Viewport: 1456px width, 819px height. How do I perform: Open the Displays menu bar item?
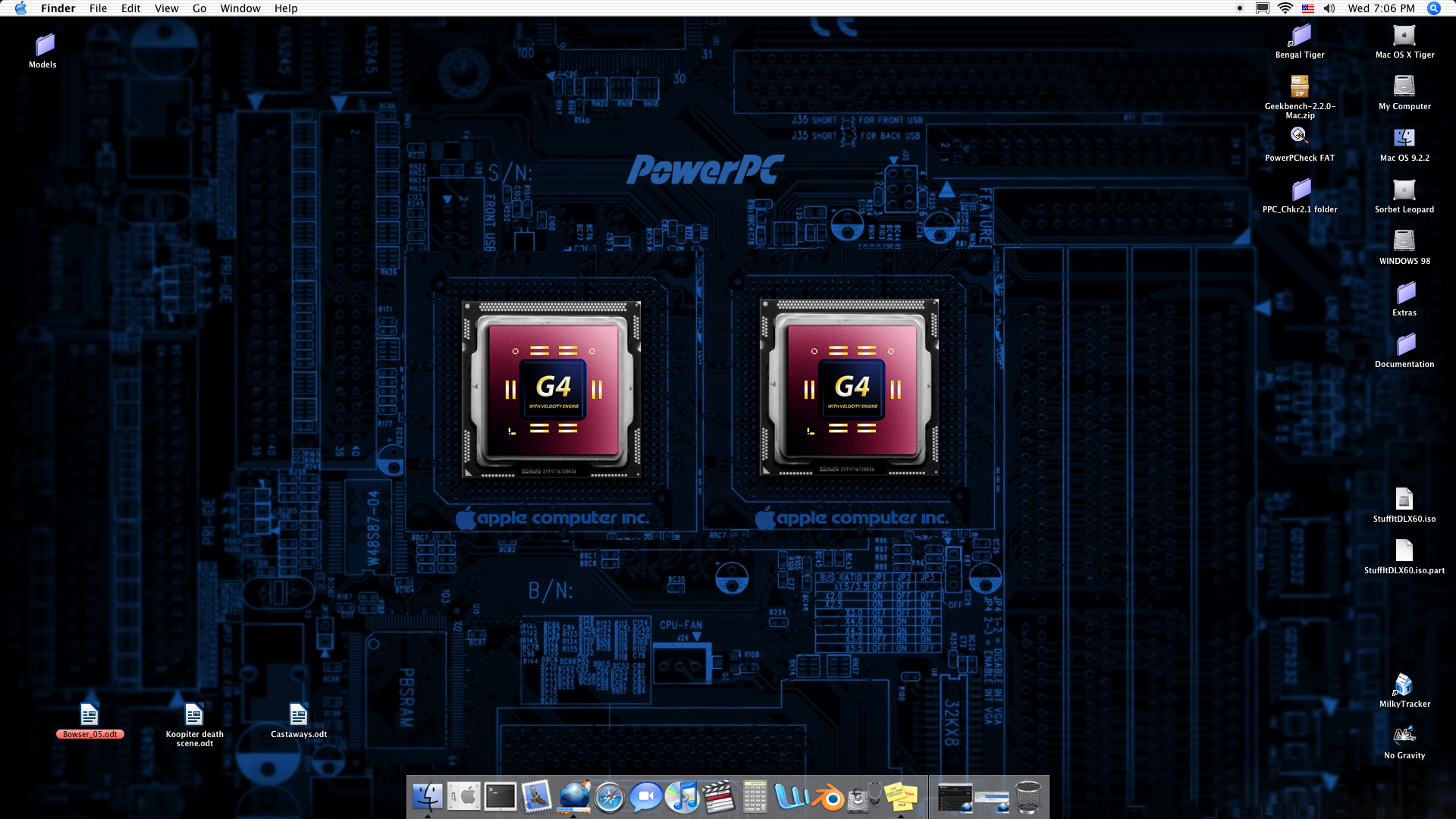click(x=1263, y=8)
